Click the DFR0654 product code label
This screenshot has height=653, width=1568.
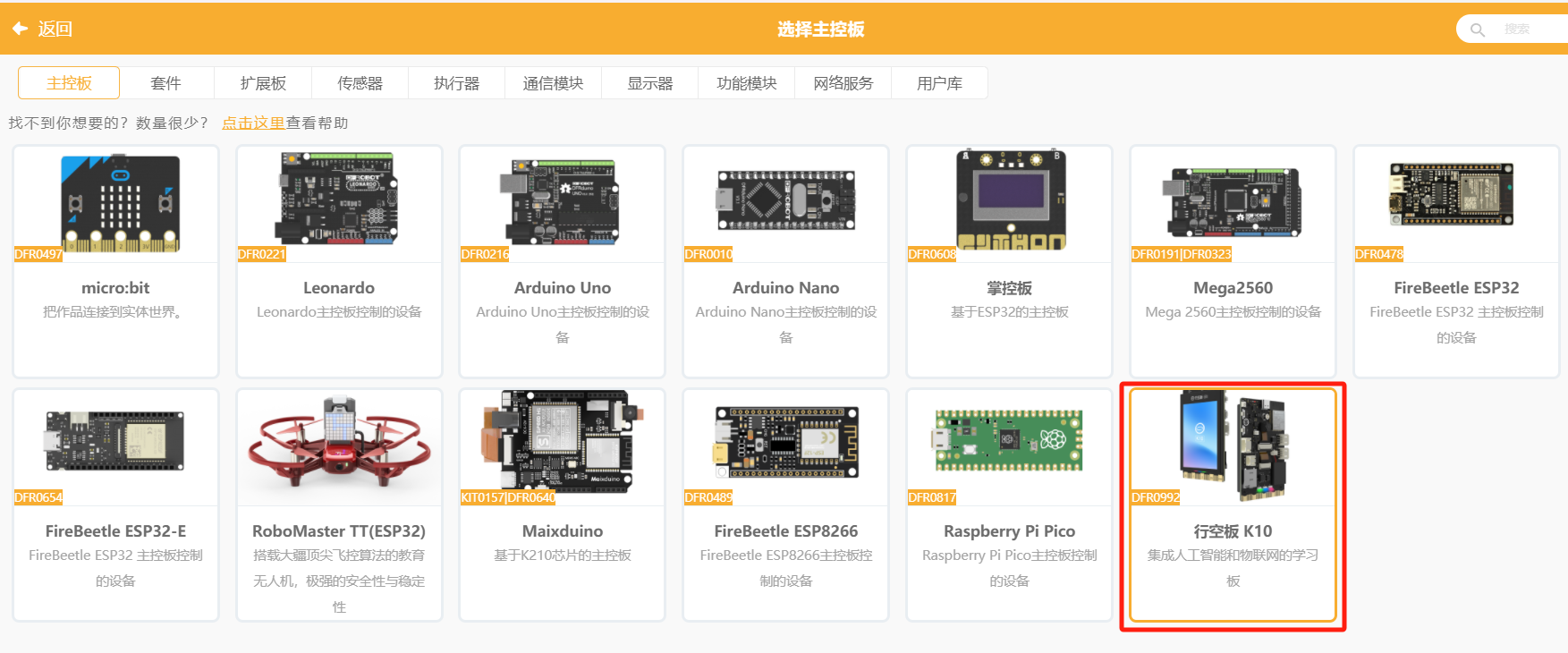pos(38,497)
